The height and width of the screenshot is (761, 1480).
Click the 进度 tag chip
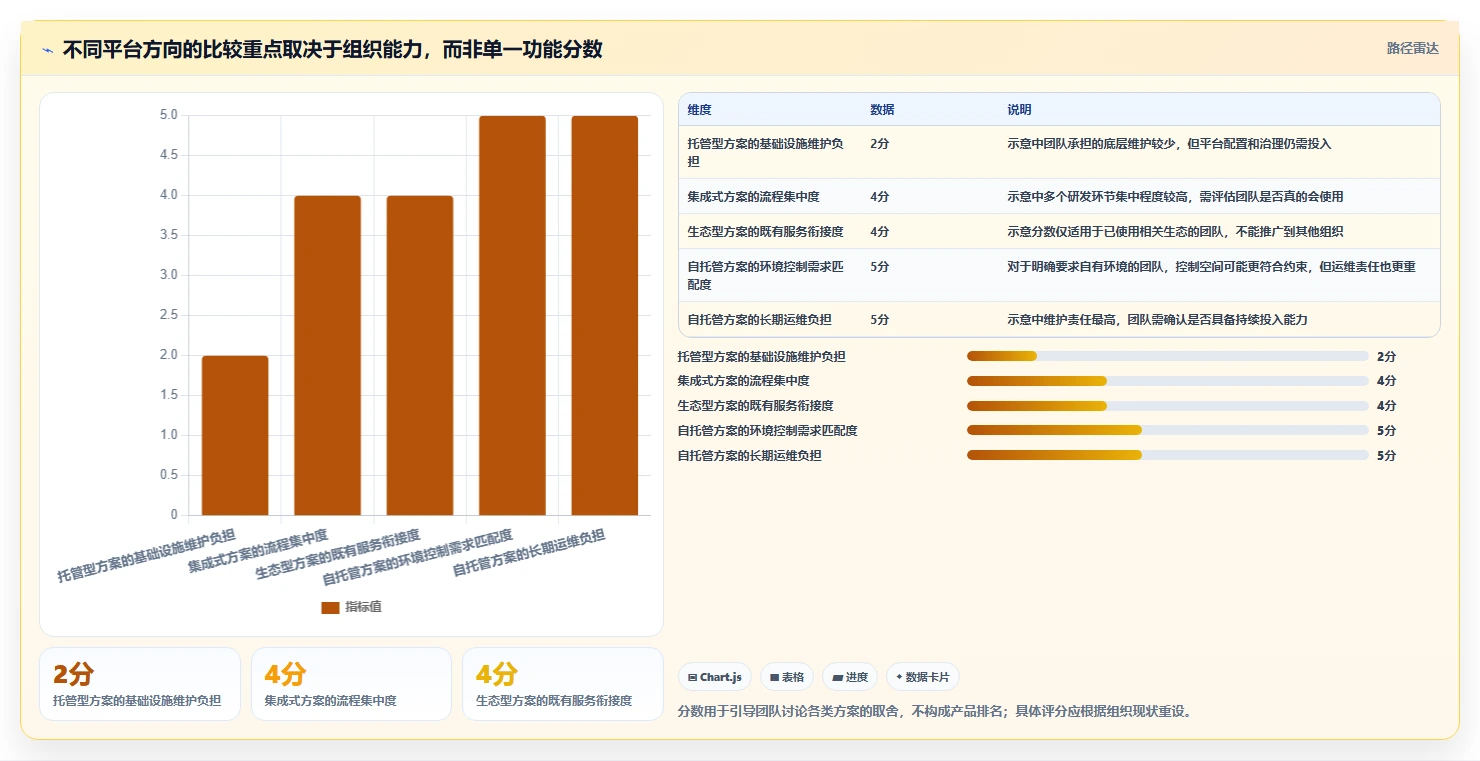(850, 677)
